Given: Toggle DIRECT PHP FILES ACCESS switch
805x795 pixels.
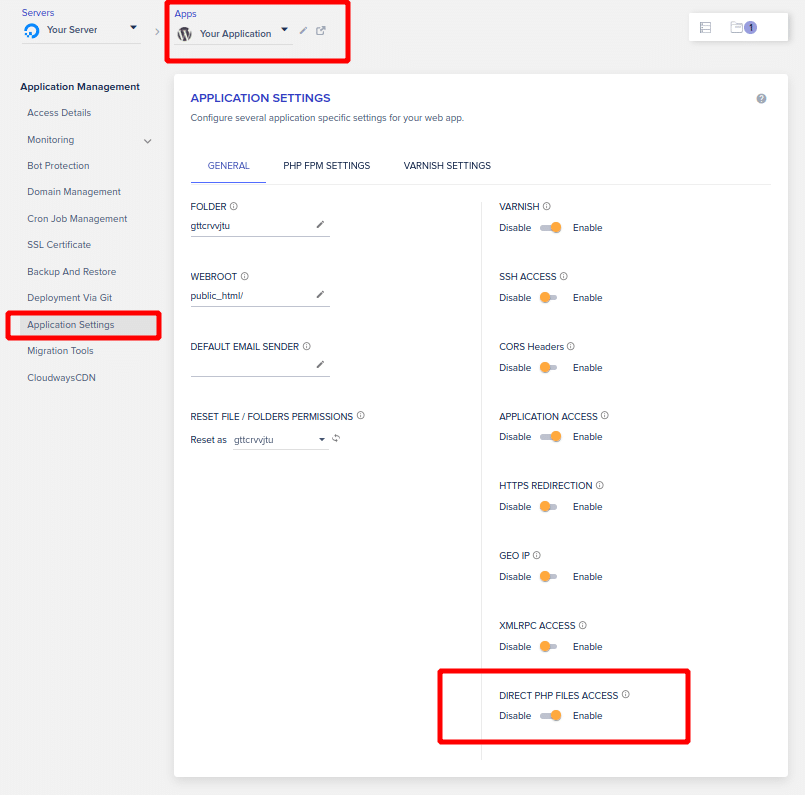Looking at the screenshot, I should coord(551,716).
